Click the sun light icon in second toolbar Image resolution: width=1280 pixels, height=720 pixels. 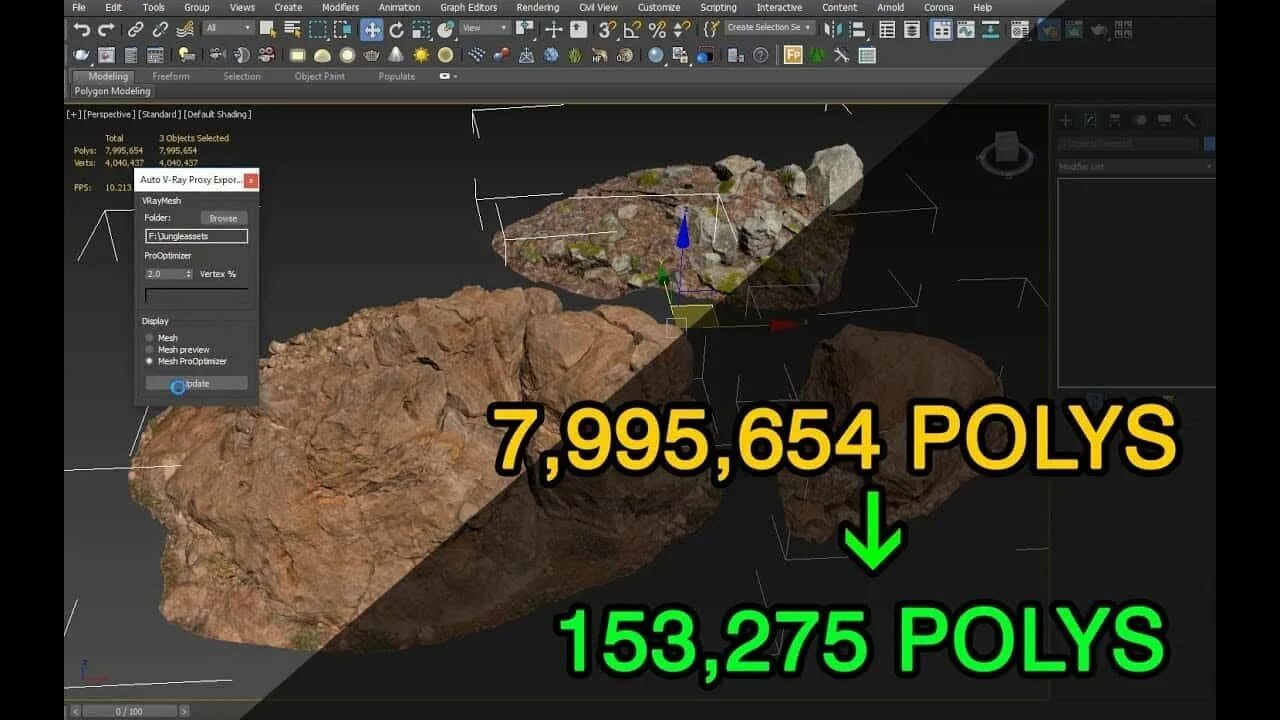[x=421, y=55]
